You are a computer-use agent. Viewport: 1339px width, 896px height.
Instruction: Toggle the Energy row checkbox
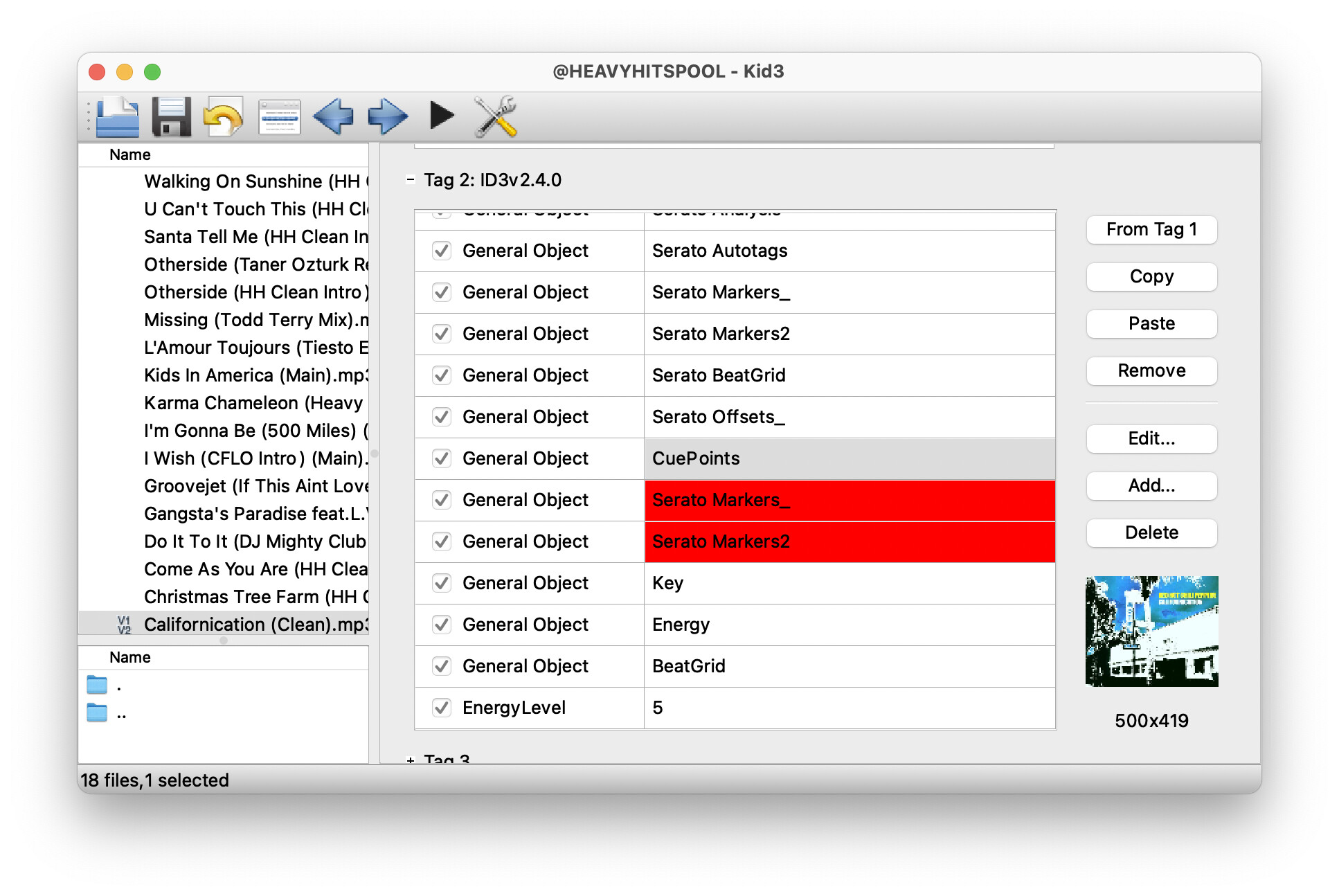coord(442,625)
